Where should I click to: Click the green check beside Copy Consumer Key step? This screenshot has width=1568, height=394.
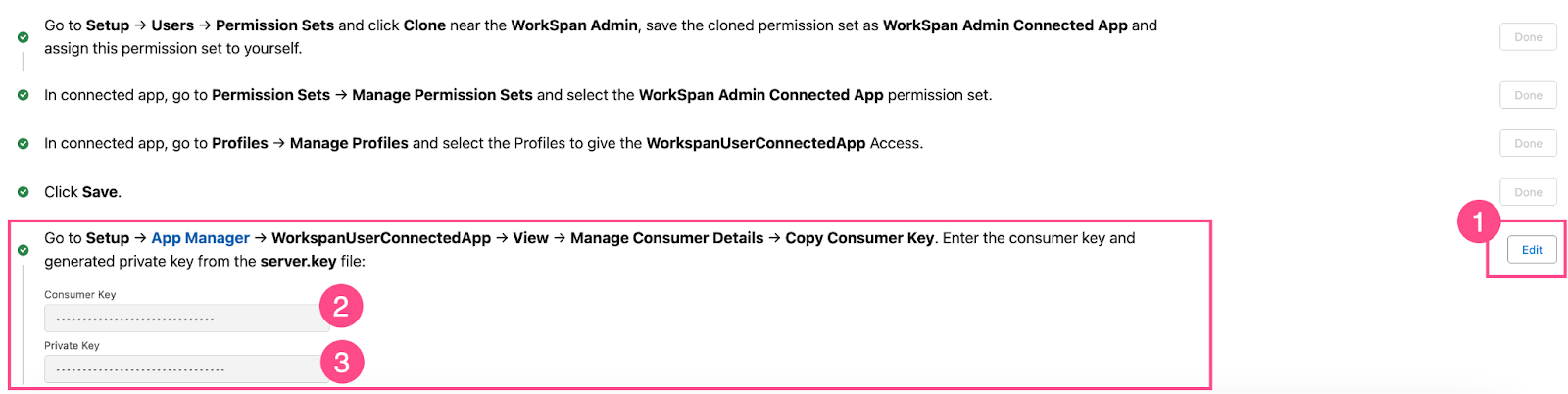point(23,250)
